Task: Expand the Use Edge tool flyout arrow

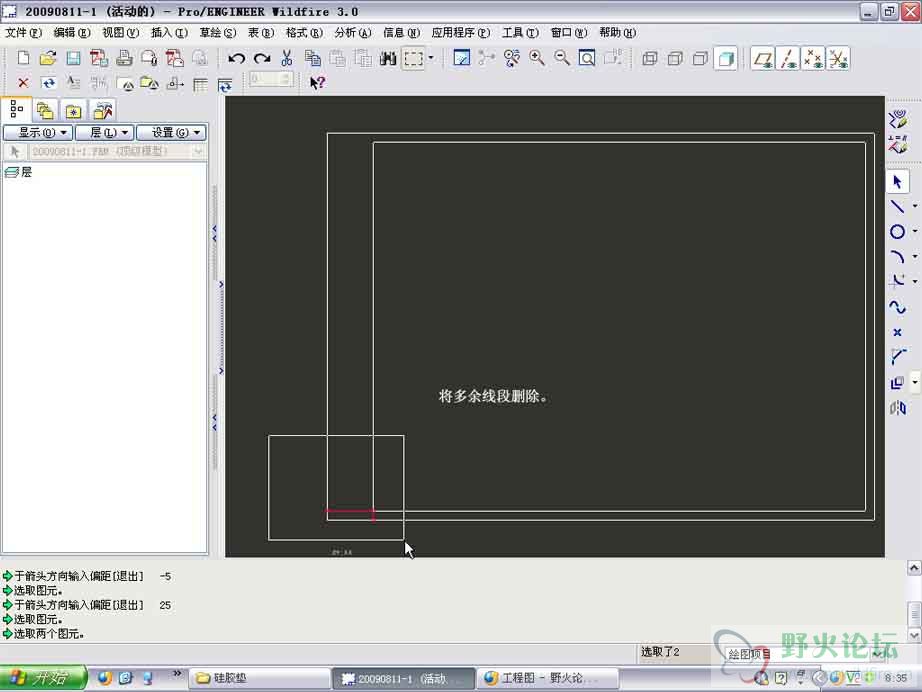Action: click(915, 383)
